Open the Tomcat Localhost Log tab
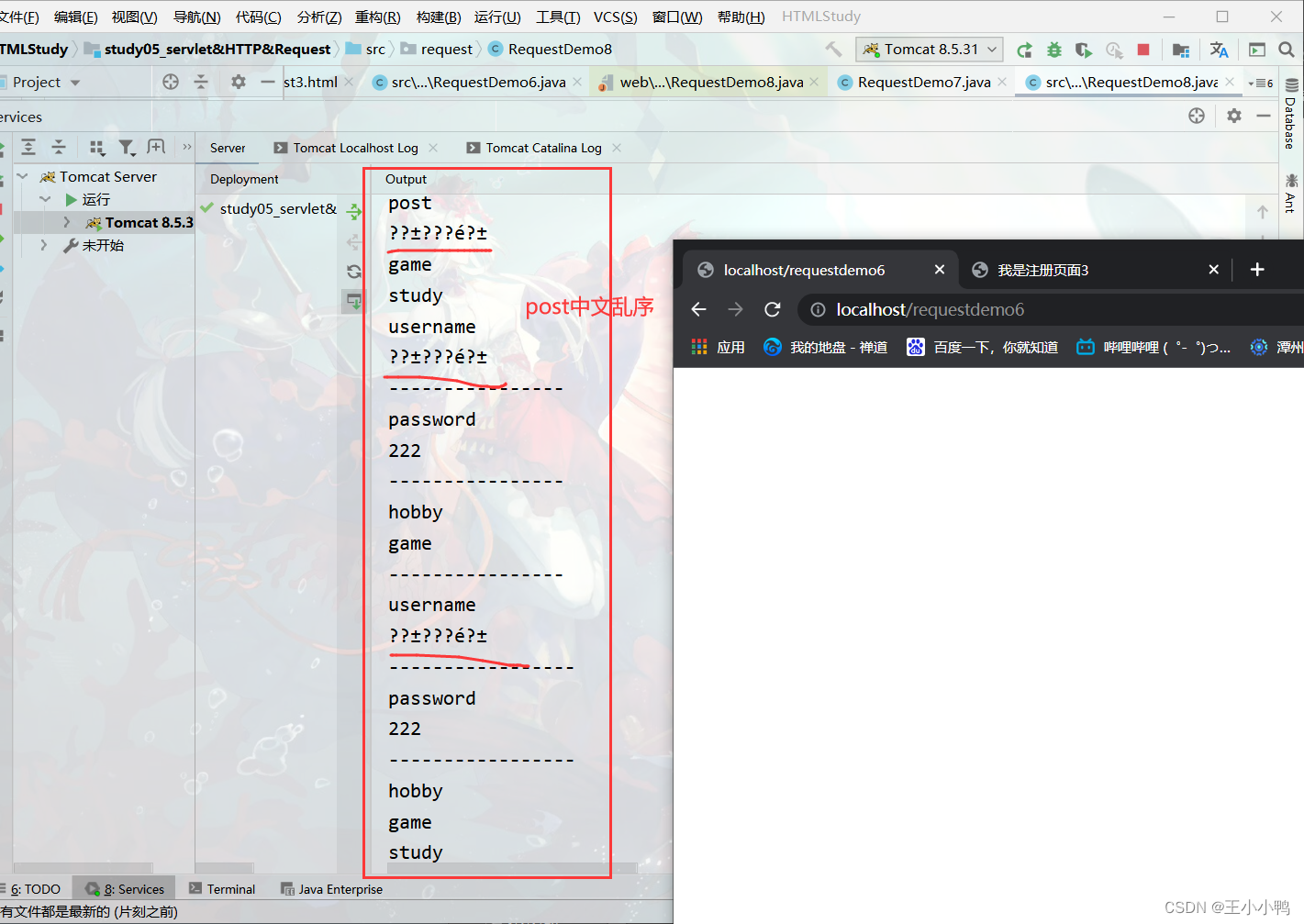The image size is (1304, 924). pos(355,148)
